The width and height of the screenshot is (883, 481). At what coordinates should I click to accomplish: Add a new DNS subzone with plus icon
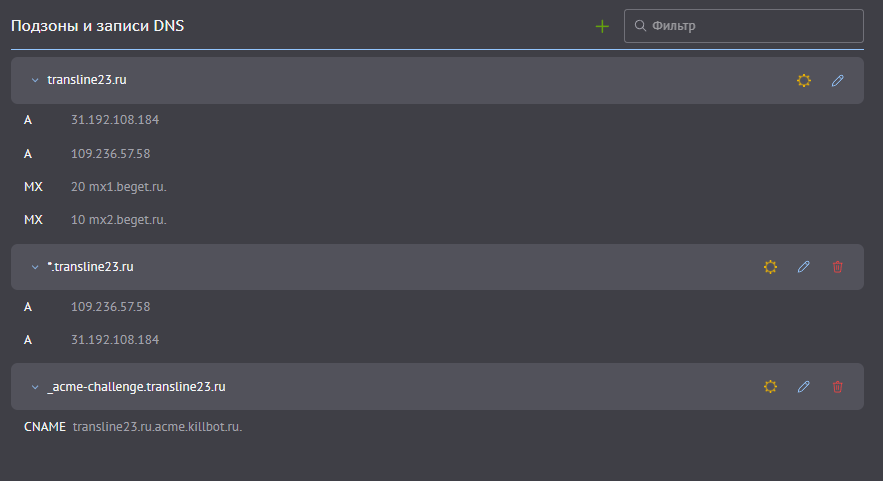(602, 26)
